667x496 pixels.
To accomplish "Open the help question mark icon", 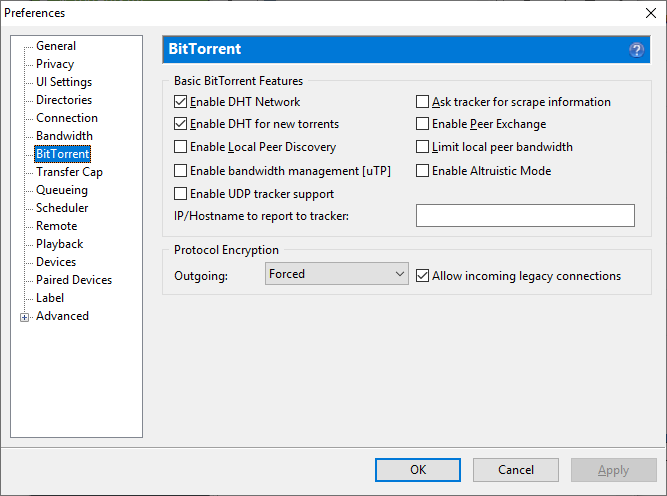I will [636, 50].
